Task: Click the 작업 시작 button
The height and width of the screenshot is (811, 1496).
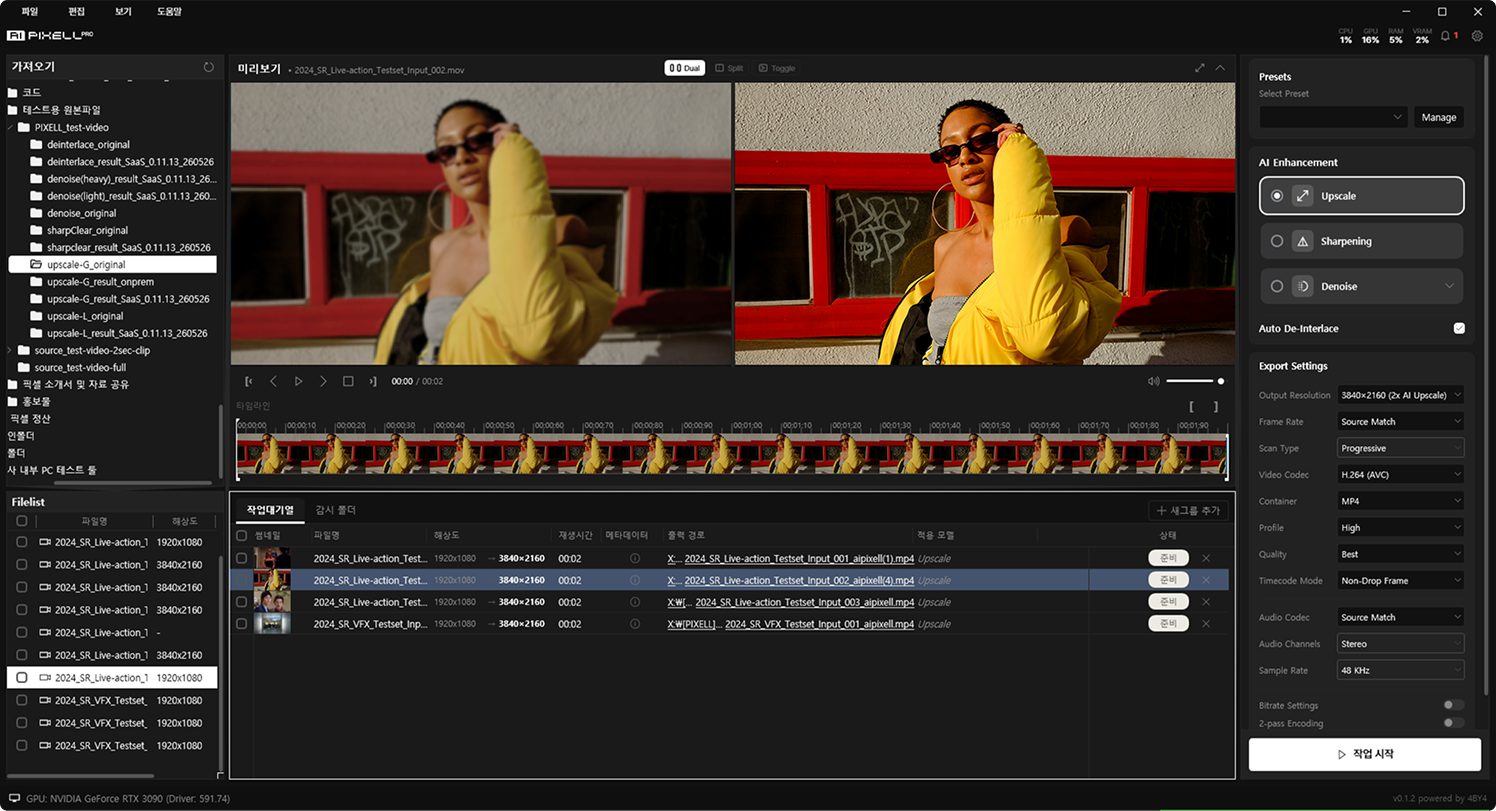Action: click(x=1364, y=754)
